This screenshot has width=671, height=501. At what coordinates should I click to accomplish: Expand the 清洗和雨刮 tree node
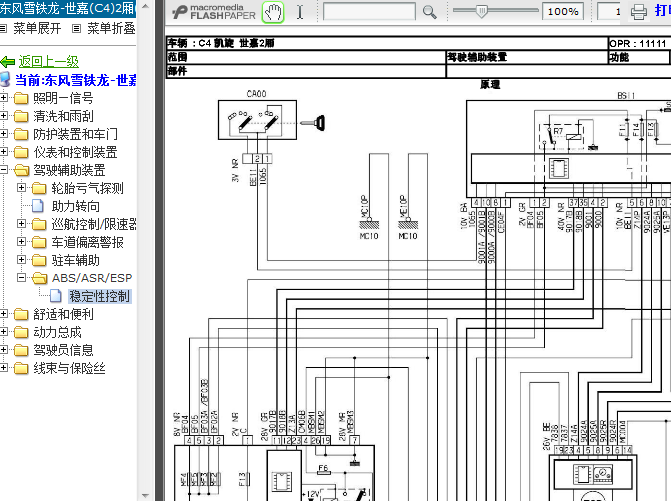point(3,116)
